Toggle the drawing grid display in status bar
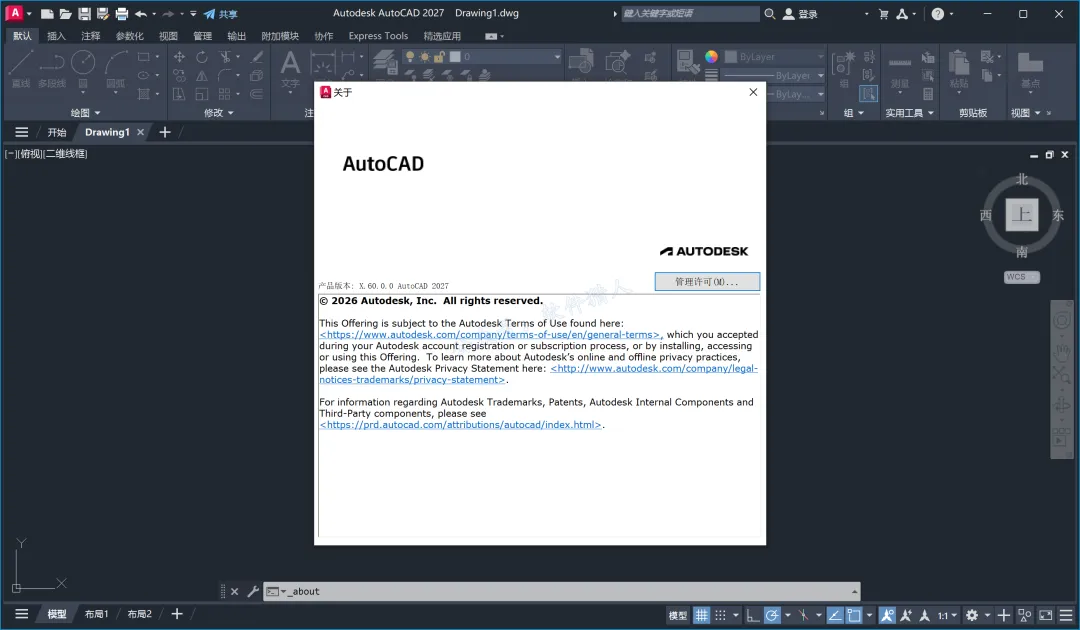This screenshot has height=630, width=1080. [701, 615]
